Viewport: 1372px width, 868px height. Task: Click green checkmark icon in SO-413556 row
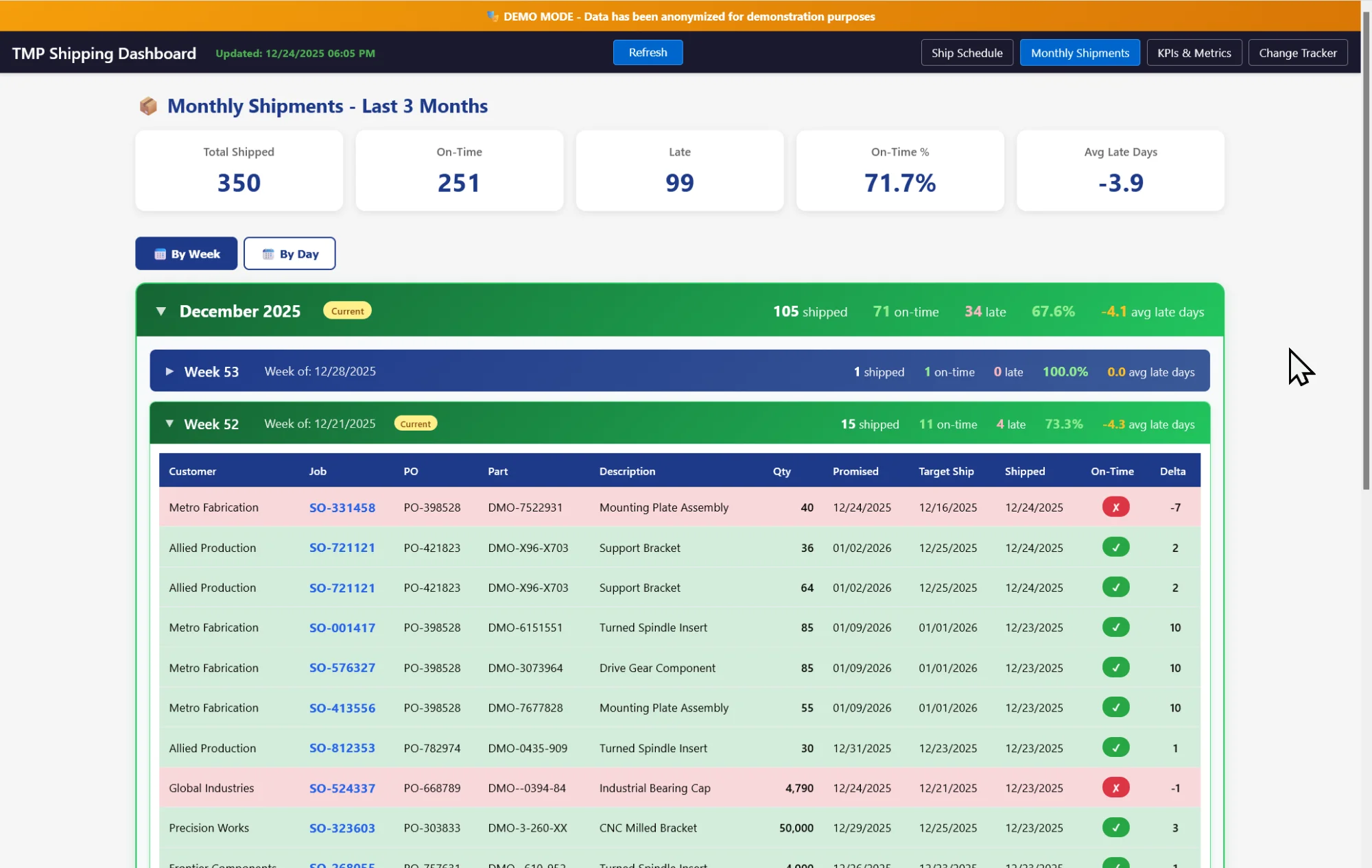pos(1115,708)
